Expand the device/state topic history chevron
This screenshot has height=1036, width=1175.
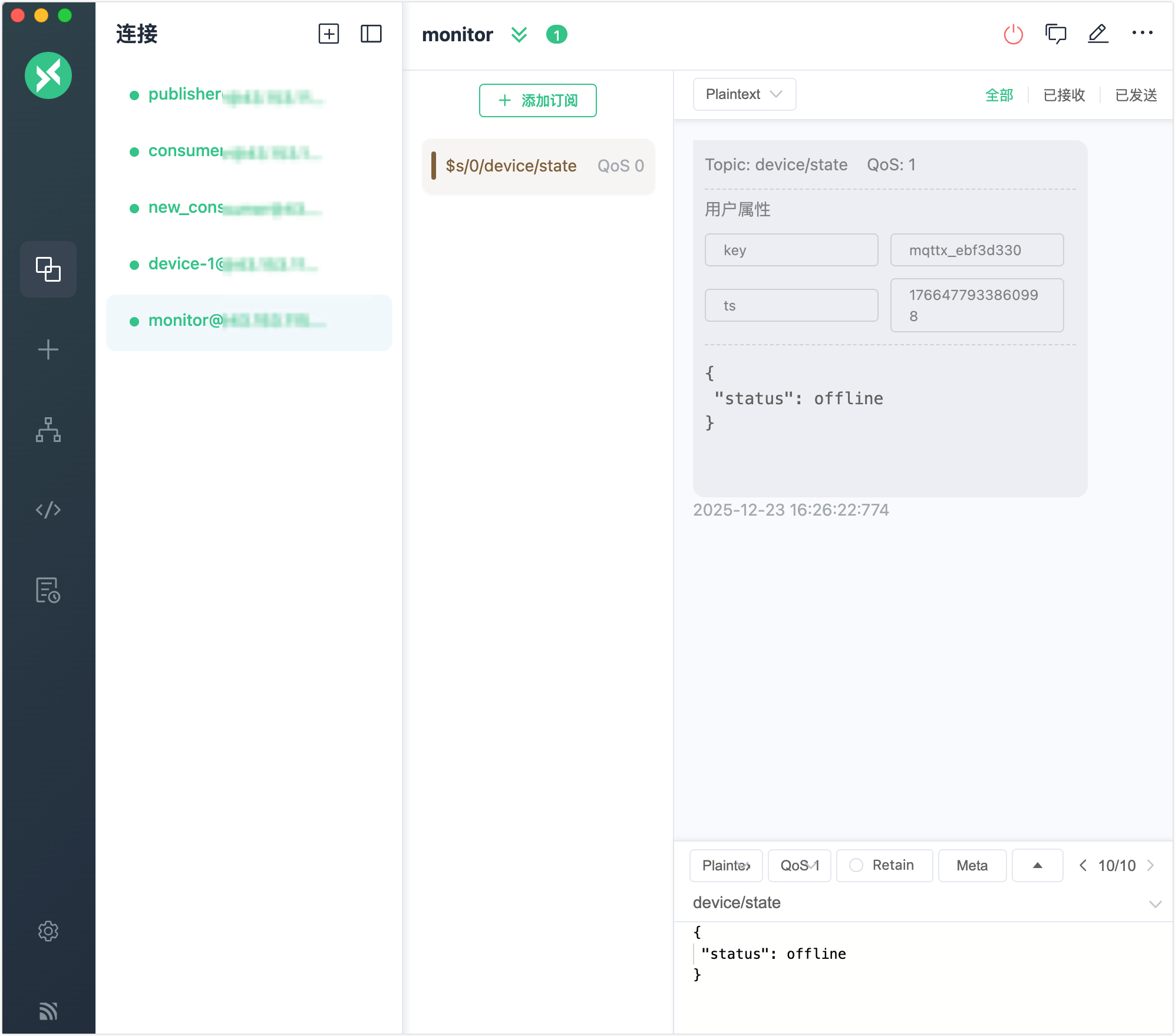pos(1155,903)
